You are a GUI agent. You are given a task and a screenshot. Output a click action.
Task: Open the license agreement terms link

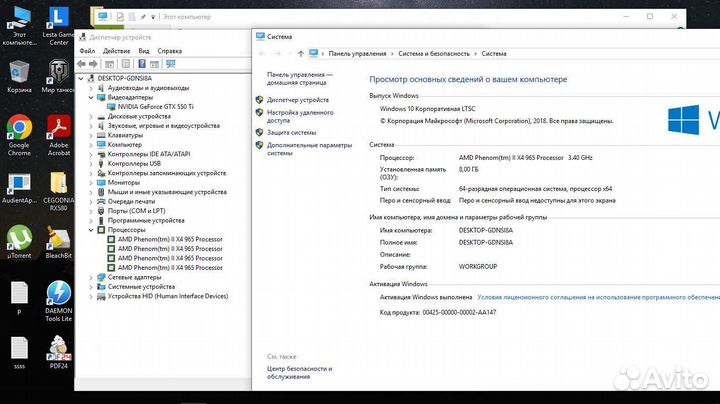(598, 297)
